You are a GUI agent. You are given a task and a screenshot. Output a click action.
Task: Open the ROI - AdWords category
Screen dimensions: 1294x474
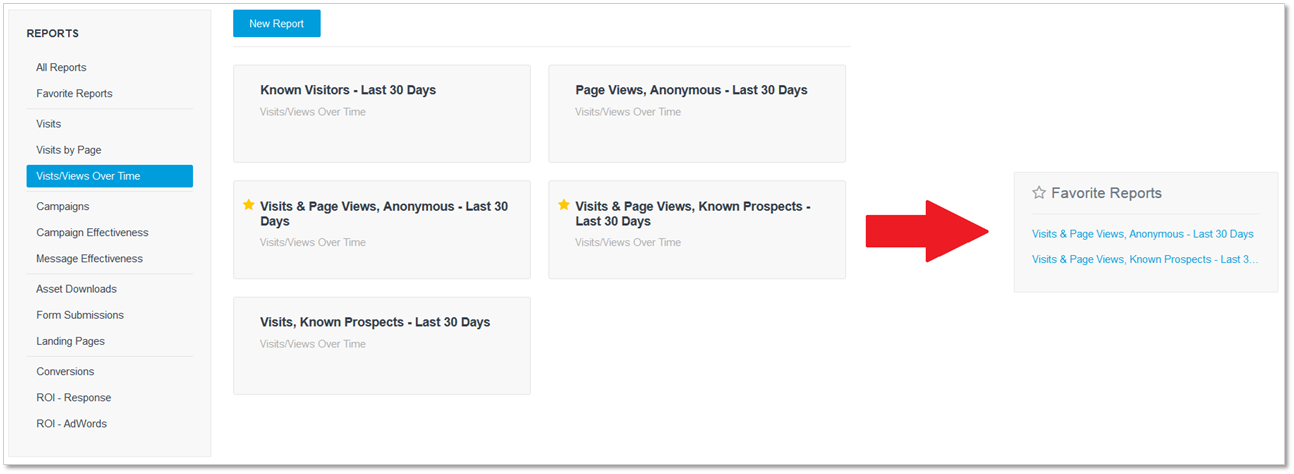(72, 424)
